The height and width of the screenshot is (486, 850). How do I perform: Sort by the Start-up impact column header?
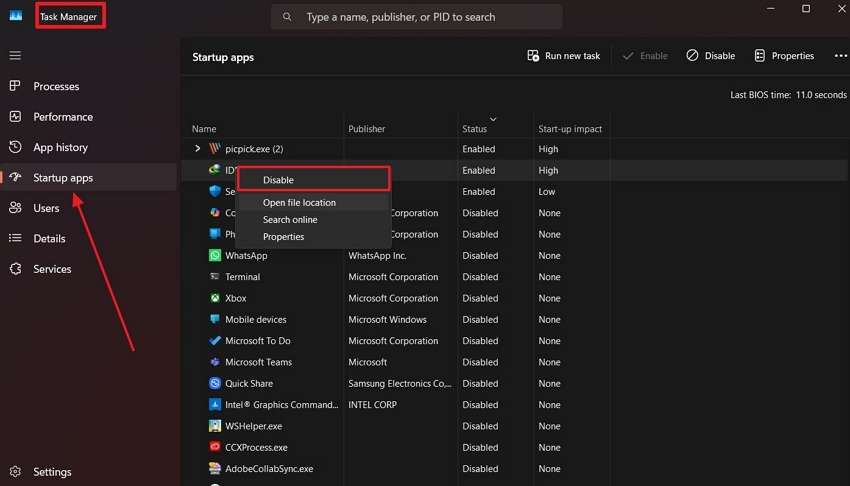[570, 128]
